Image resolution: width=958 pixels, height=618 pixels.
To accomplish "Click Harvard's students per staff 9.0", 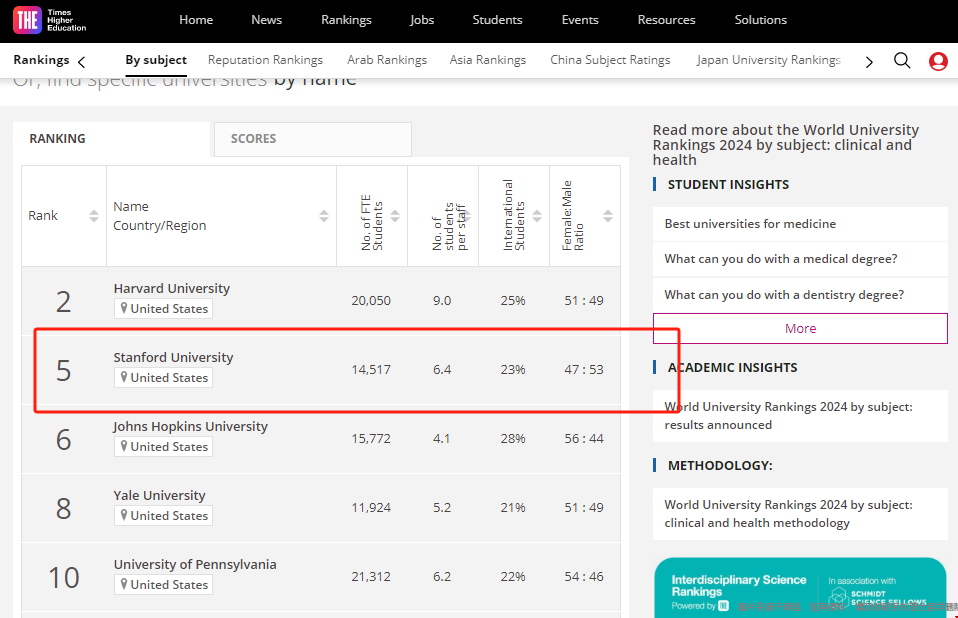I will click(442, 300).
